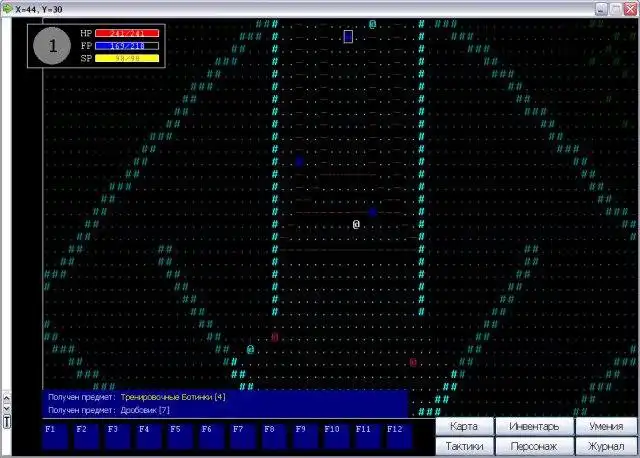
Task: Close the game window
Action: (x=631, y=9)
